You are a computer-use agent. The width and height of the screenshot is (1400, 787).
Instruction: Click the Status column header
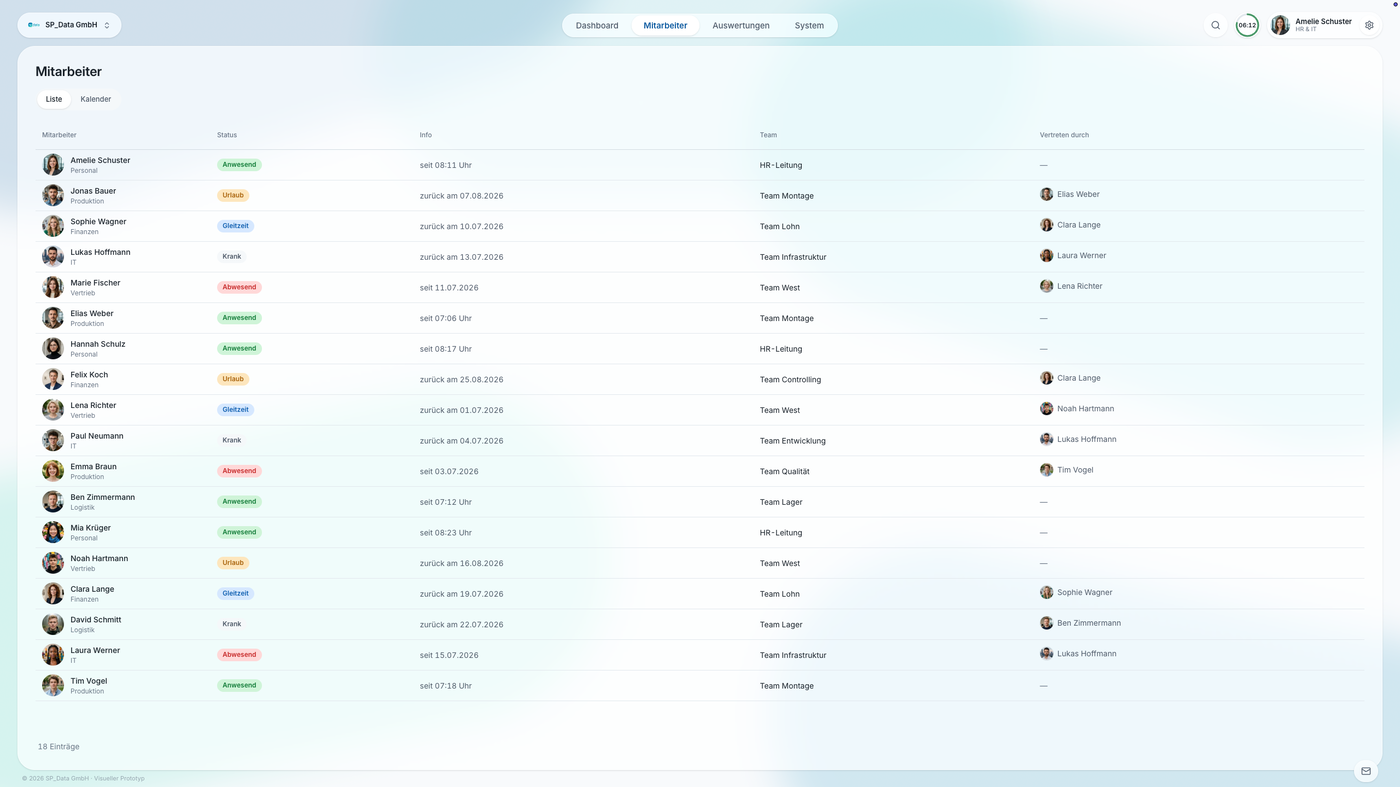(x=227, y=135)
